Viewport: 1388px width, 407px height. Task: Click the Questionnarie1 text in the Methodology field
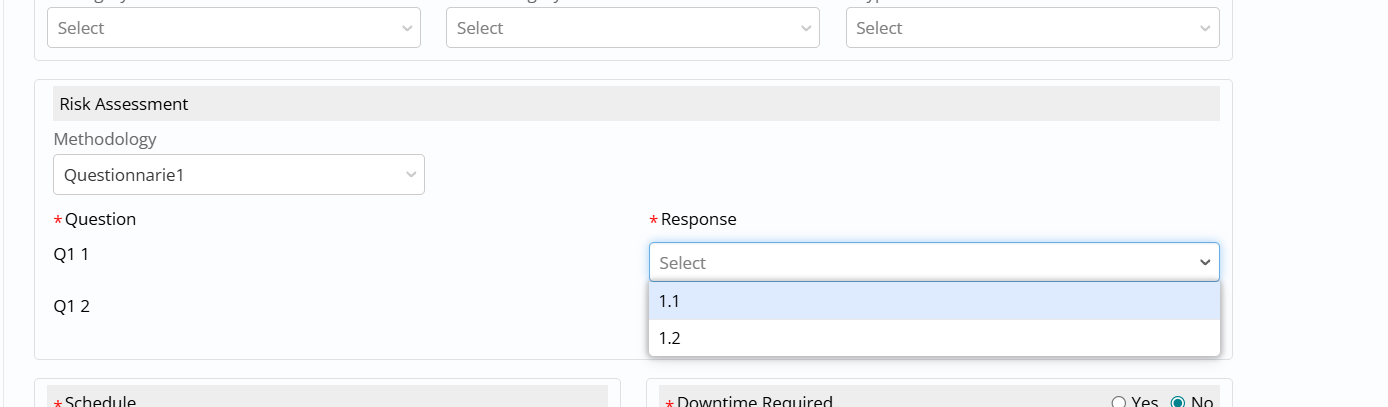[124, 175]
